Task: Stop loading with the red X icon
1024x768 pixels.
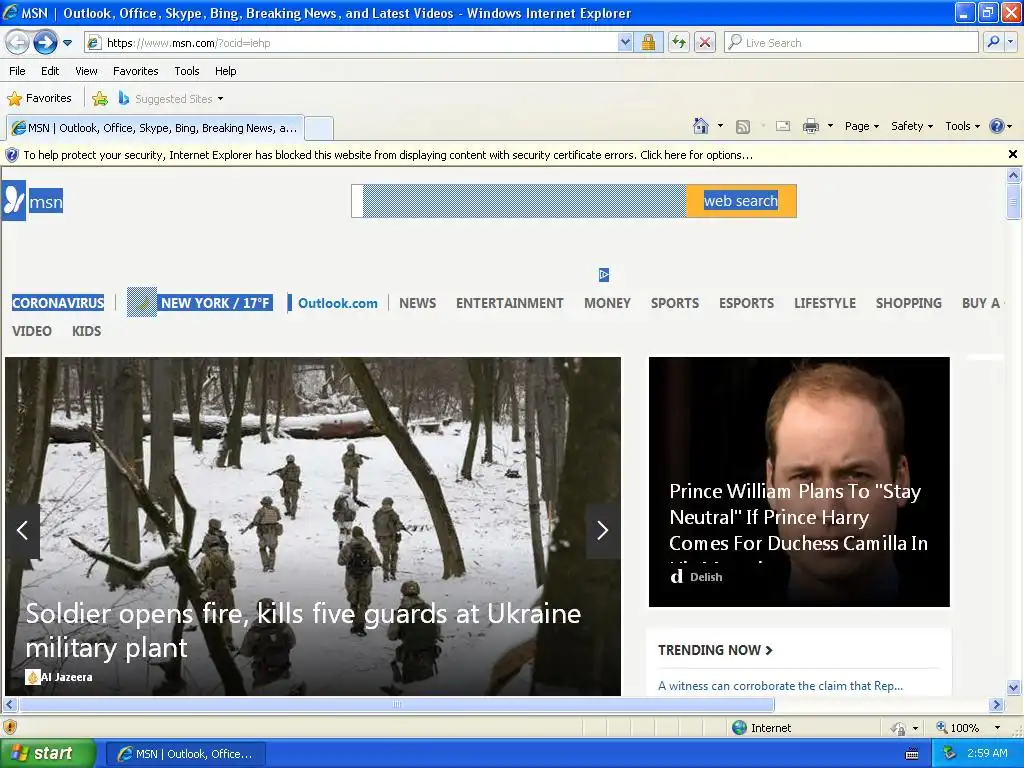Action: click(x=705, y=43)
